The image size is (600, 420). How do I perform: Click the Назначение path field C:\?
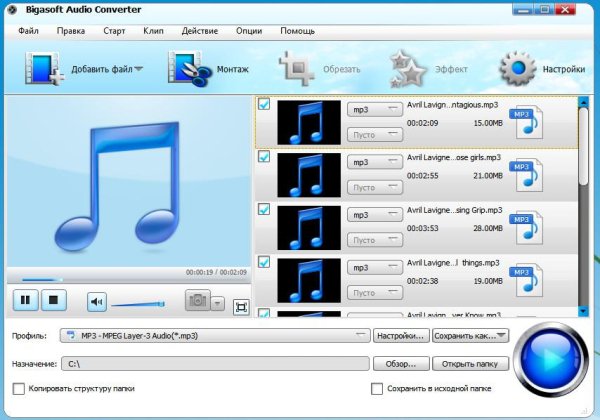click(x=215, y=364)
